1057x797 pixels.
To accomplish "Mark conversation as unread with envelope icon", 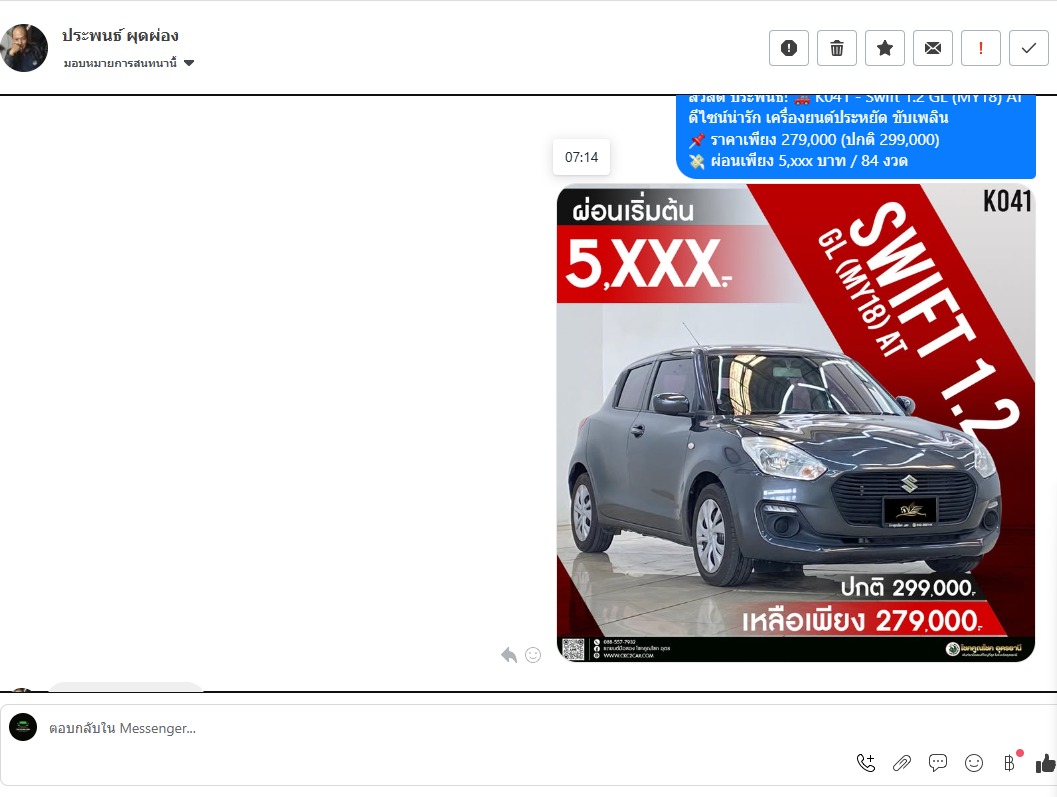I will click(x=933, y=48).
